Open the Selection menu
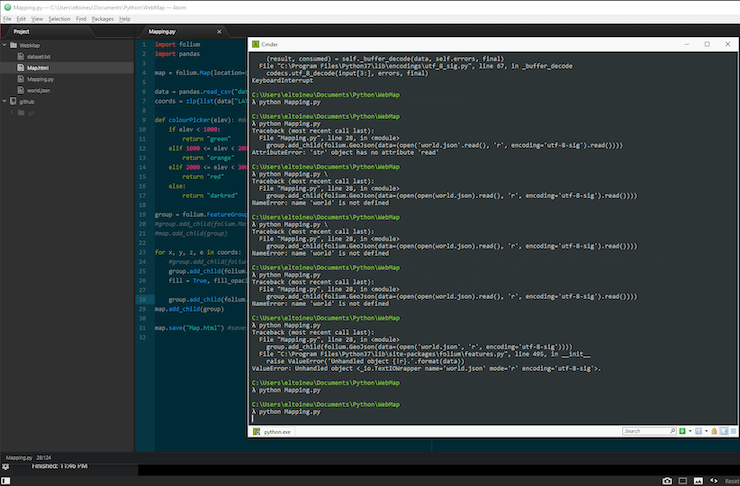This screenshot has width=740, height=486. coord(59,18)
